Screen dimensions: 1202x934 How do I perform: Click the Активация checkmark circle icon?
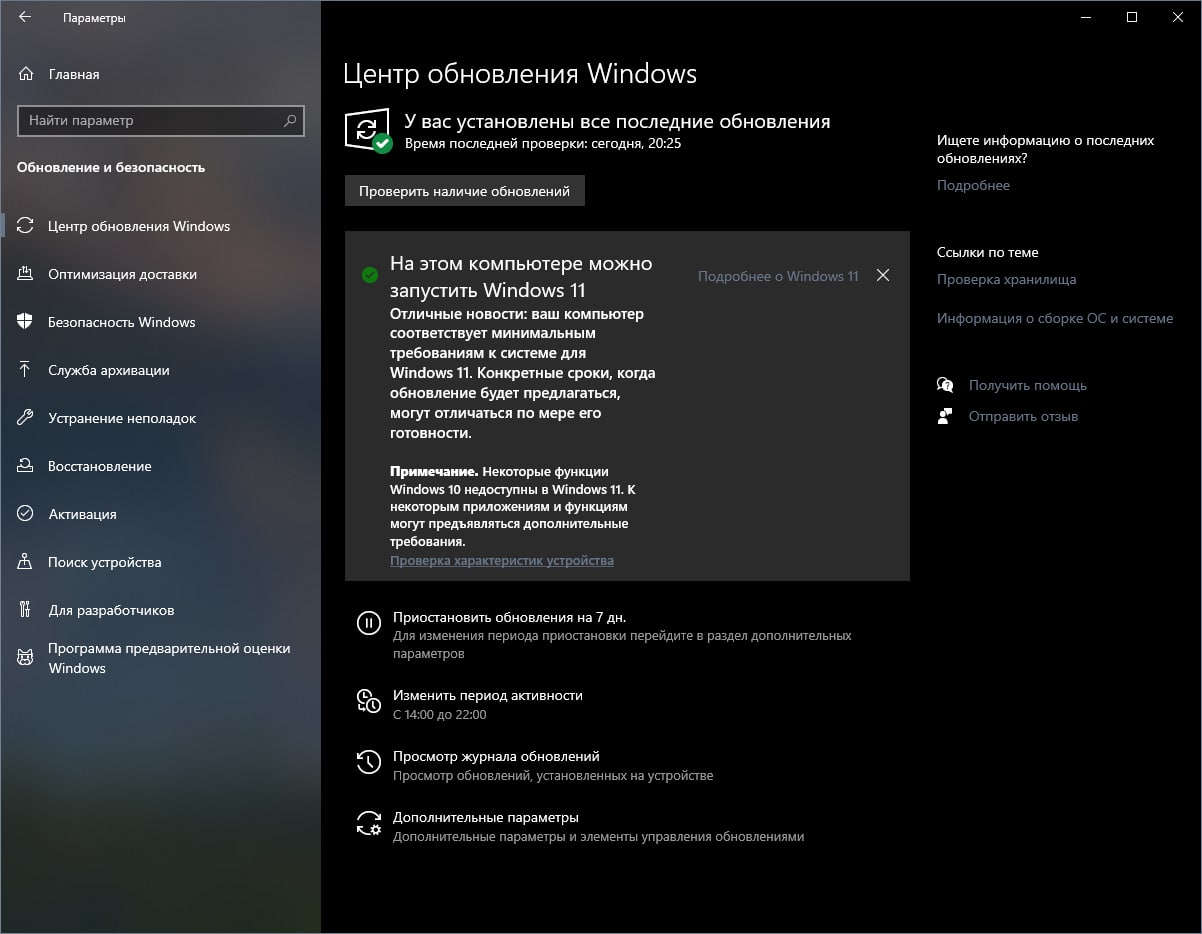tap(26, 514)
